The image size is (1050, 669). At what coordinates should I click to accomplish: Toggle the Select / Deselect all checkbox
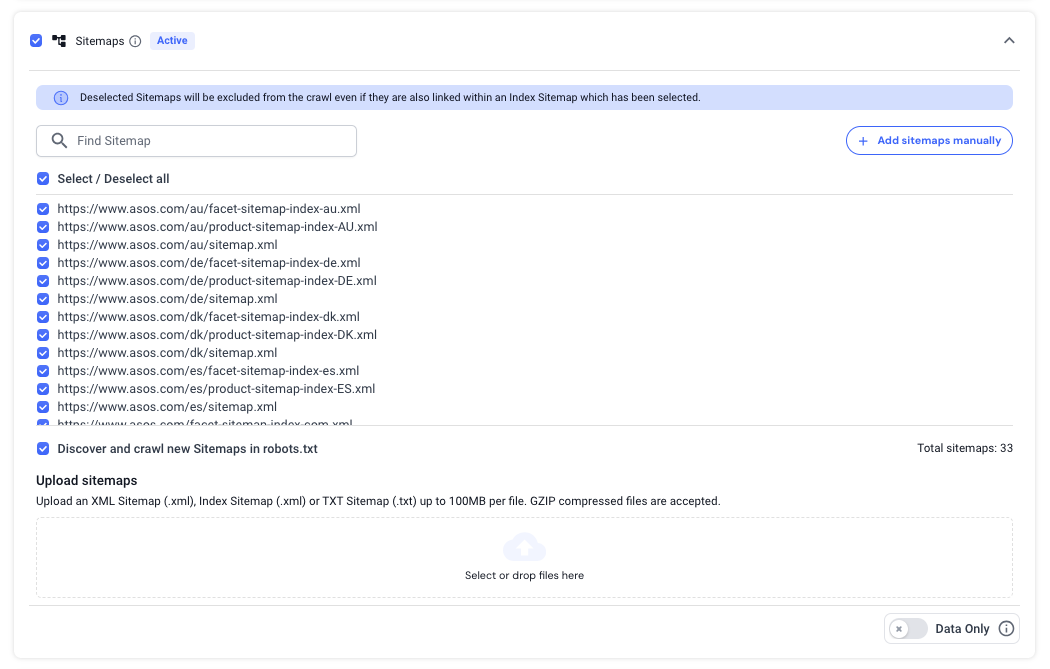(x=43, y=179)
